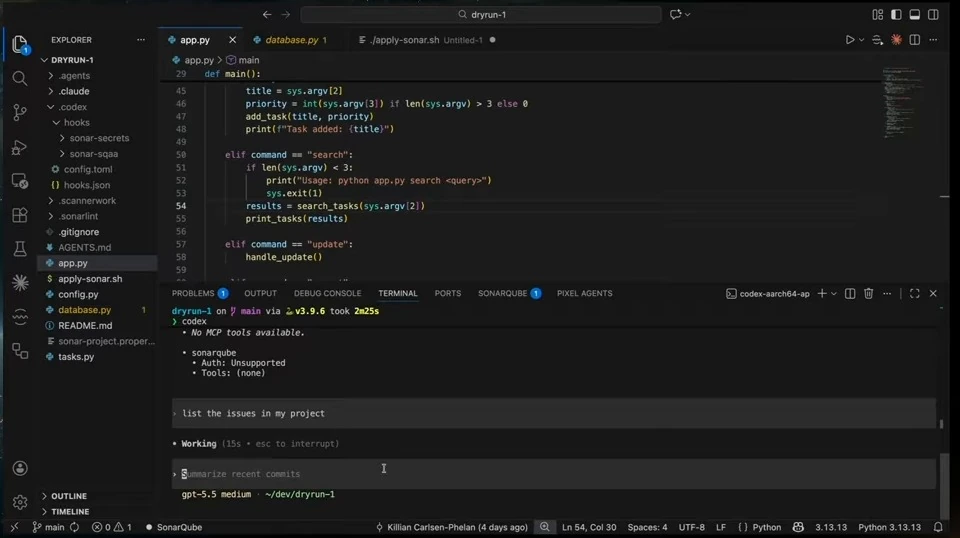Open notifications bell in status bar
This screenshot has height=538, width=960.
(x=938, y=527)
